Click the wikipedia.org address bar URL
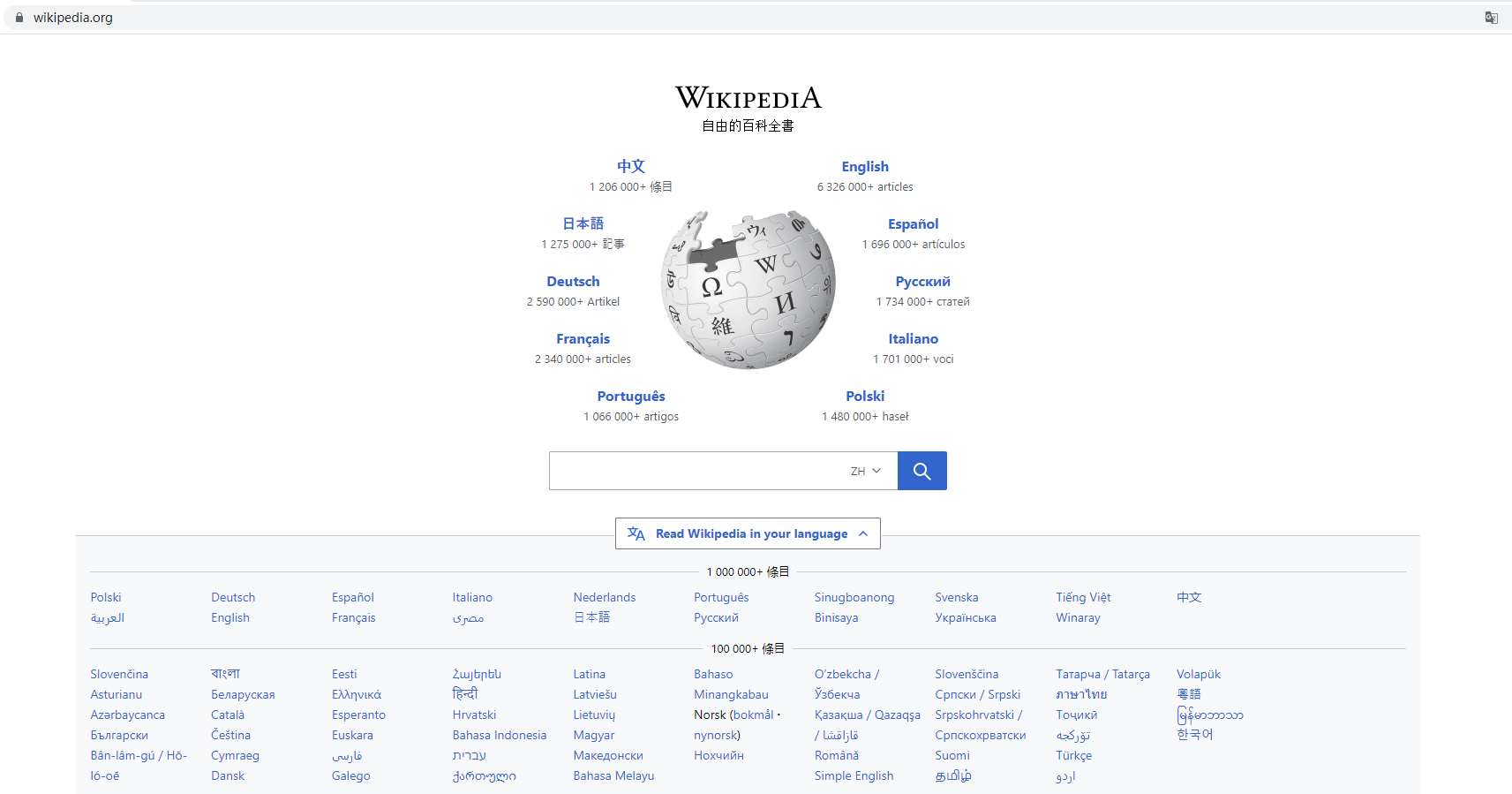 pyautogui.click(x=73, y=18)
